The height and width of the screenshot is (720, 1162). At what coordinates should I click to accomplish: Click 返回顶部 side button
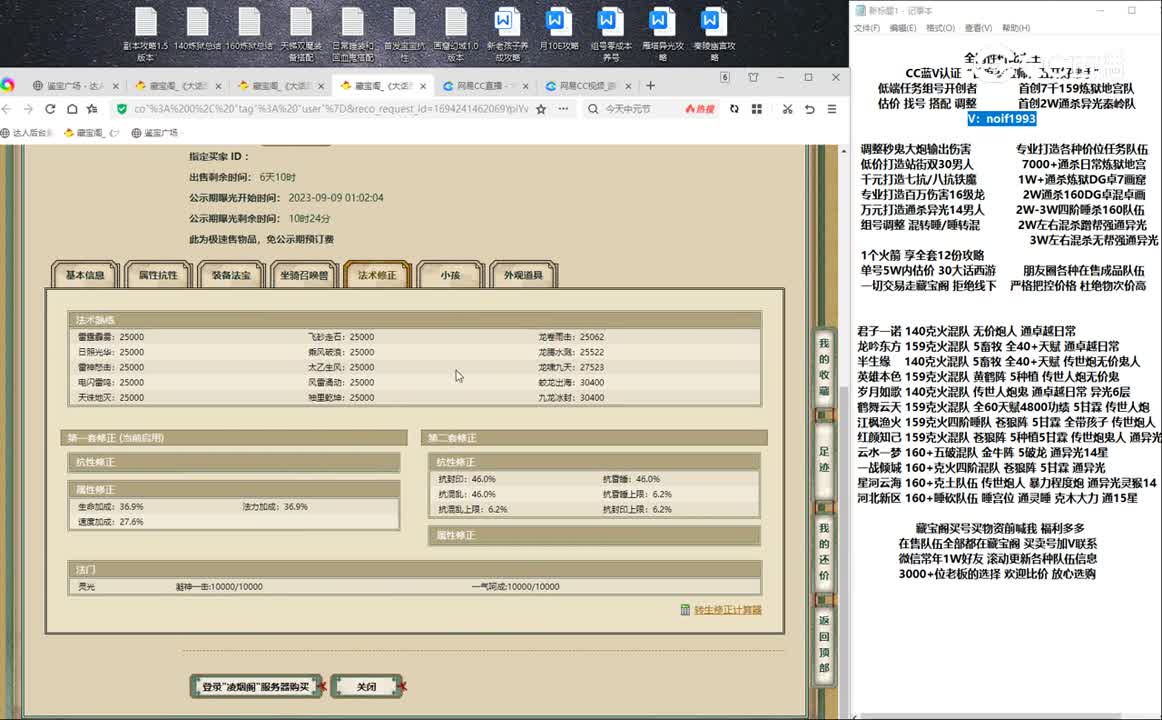coord(824,643)
